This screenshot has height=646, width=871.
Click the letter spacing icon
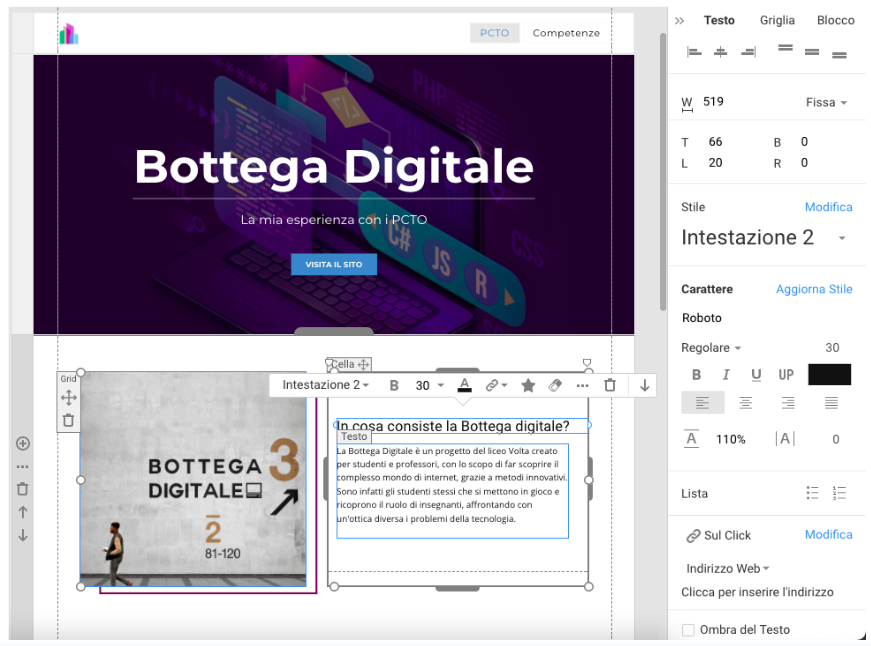click(x=785, y=439)
